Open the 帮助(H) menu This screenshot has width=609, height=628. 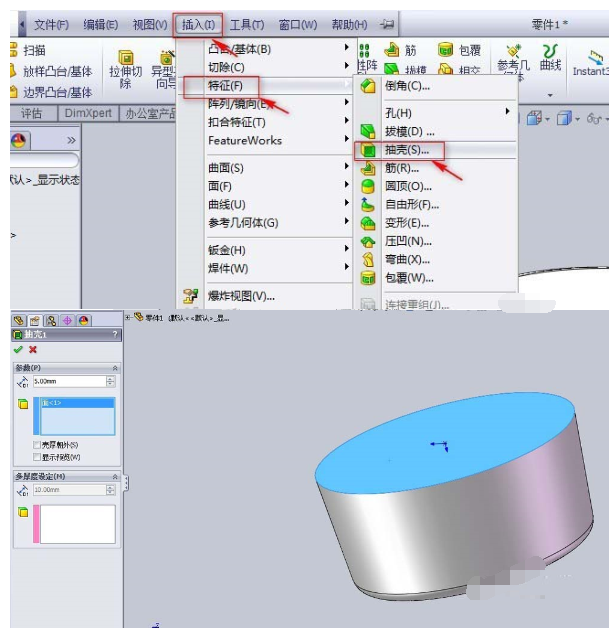349,25
